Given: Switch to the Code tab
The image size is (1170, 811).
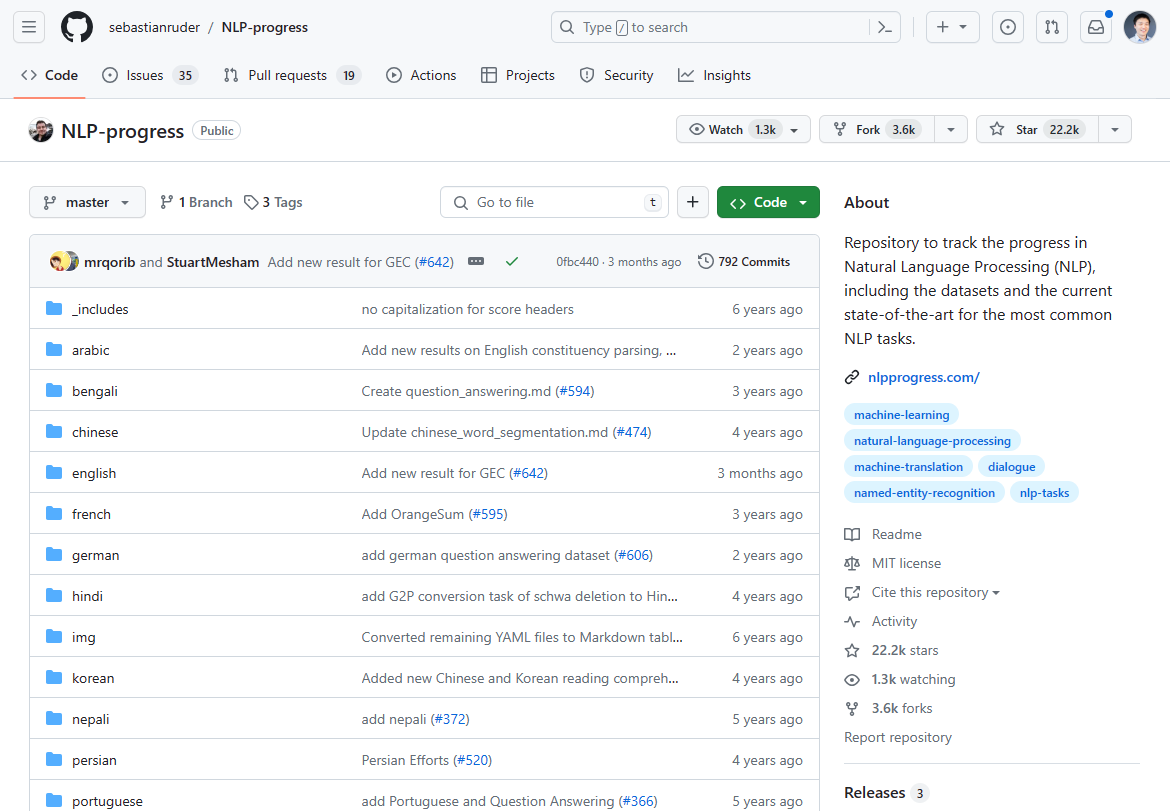Looking at the screenshot, I should coord(50,75).
